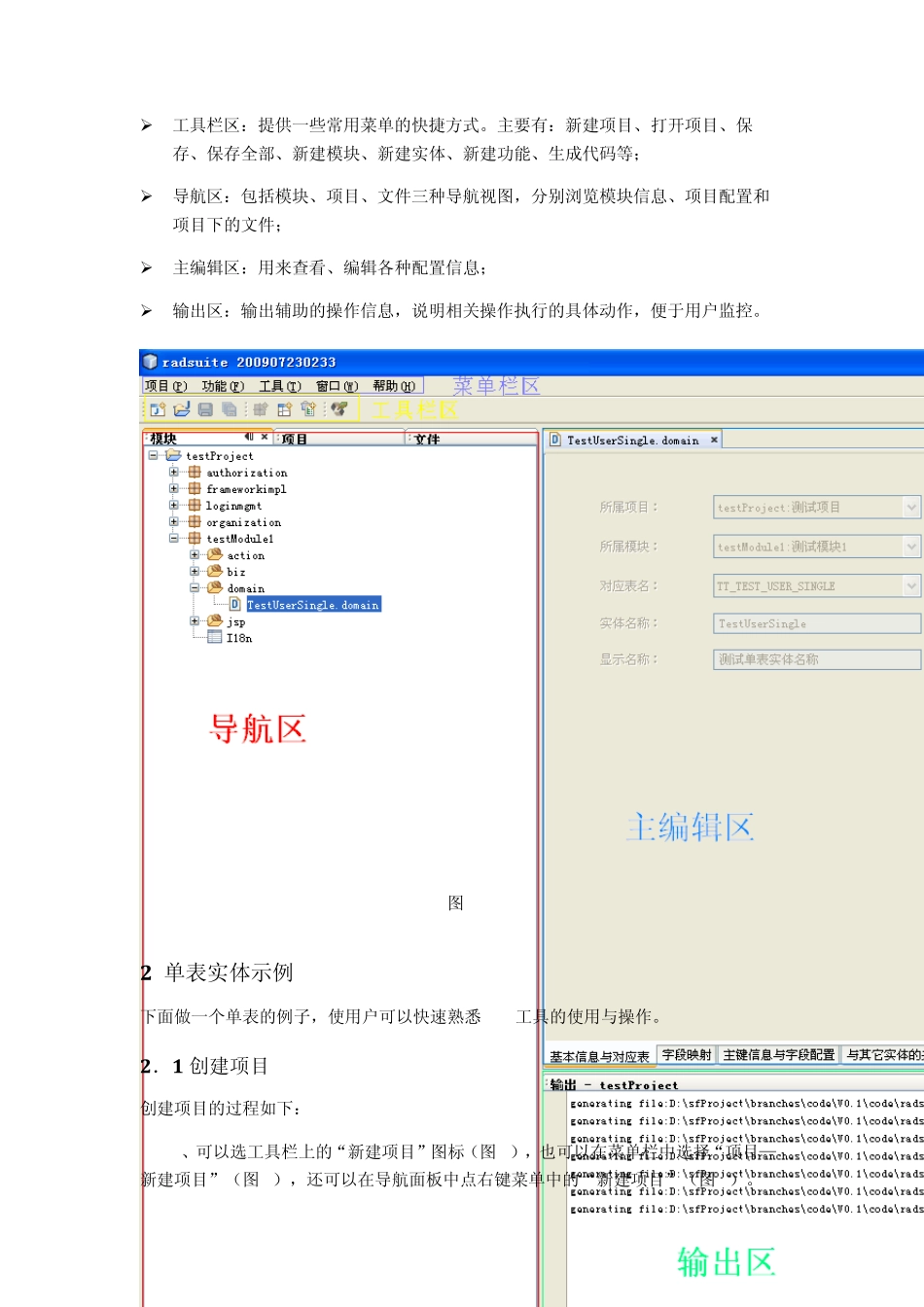Open the 项目(P) menu
This screenshot has width=924, height=1307.
pos(165,386)
